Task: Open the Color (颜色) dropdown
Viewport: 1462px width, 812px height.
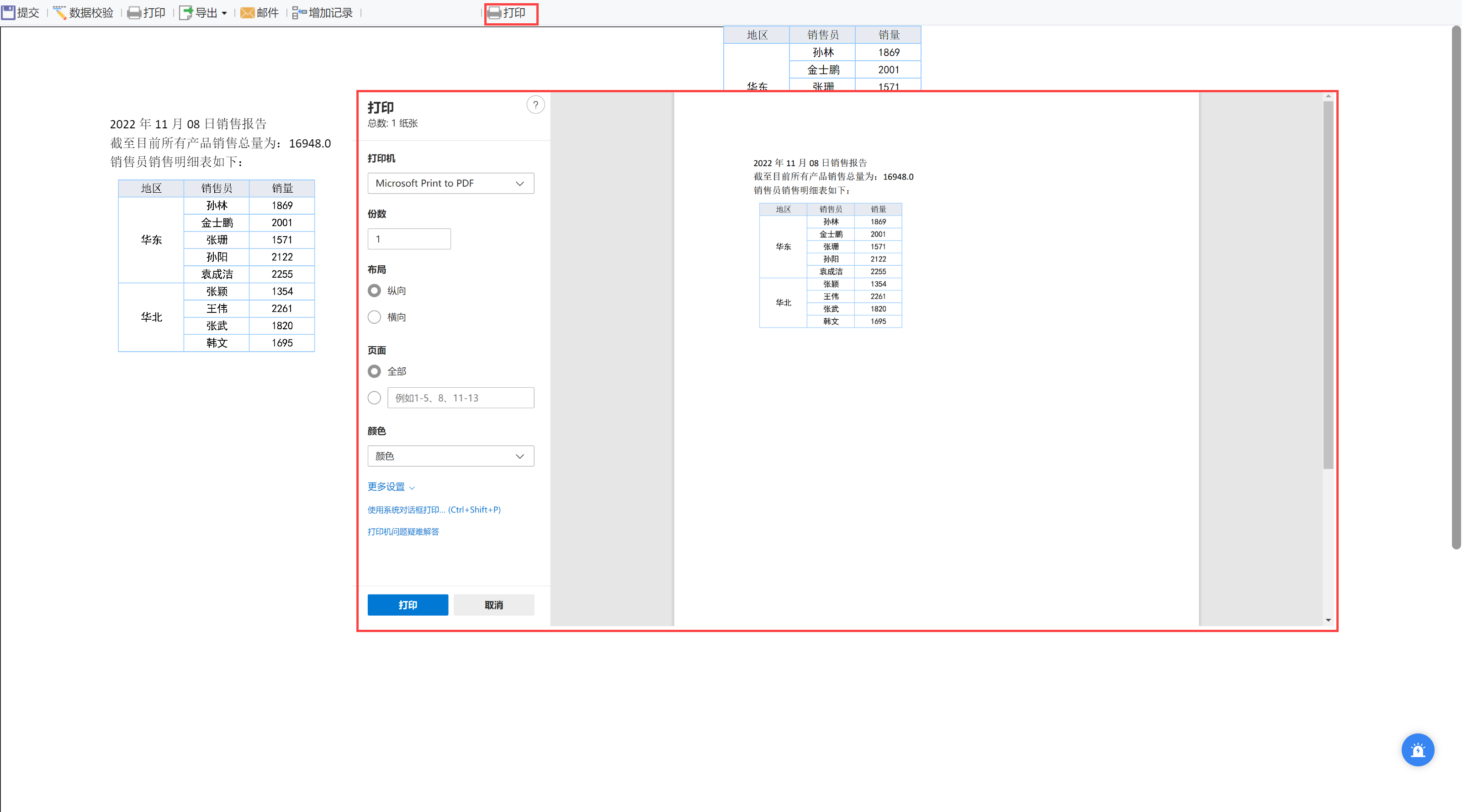Action: pos(450,456)
